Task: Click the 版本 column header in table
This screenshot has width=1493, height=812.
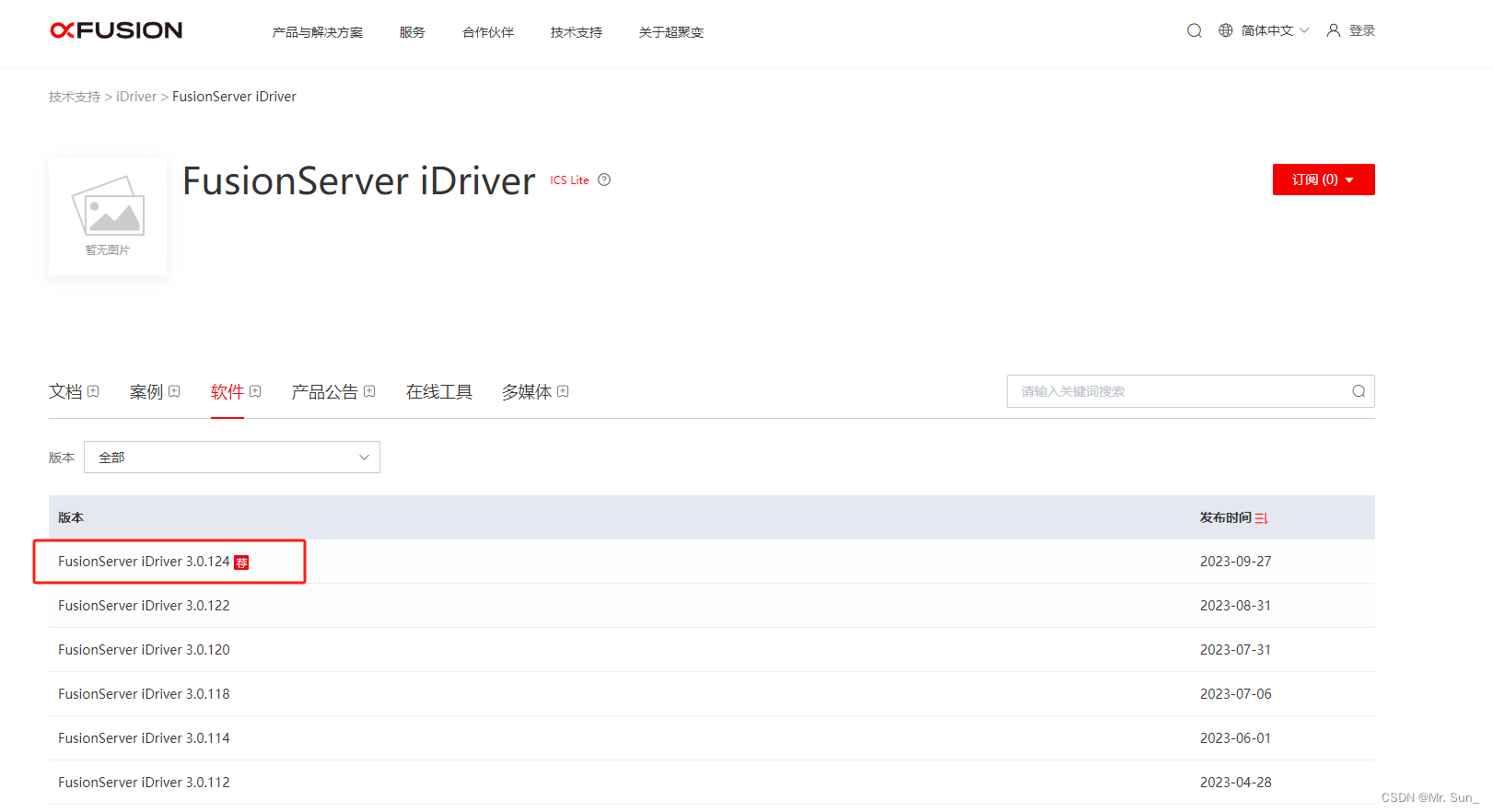Action: point(71,517)
